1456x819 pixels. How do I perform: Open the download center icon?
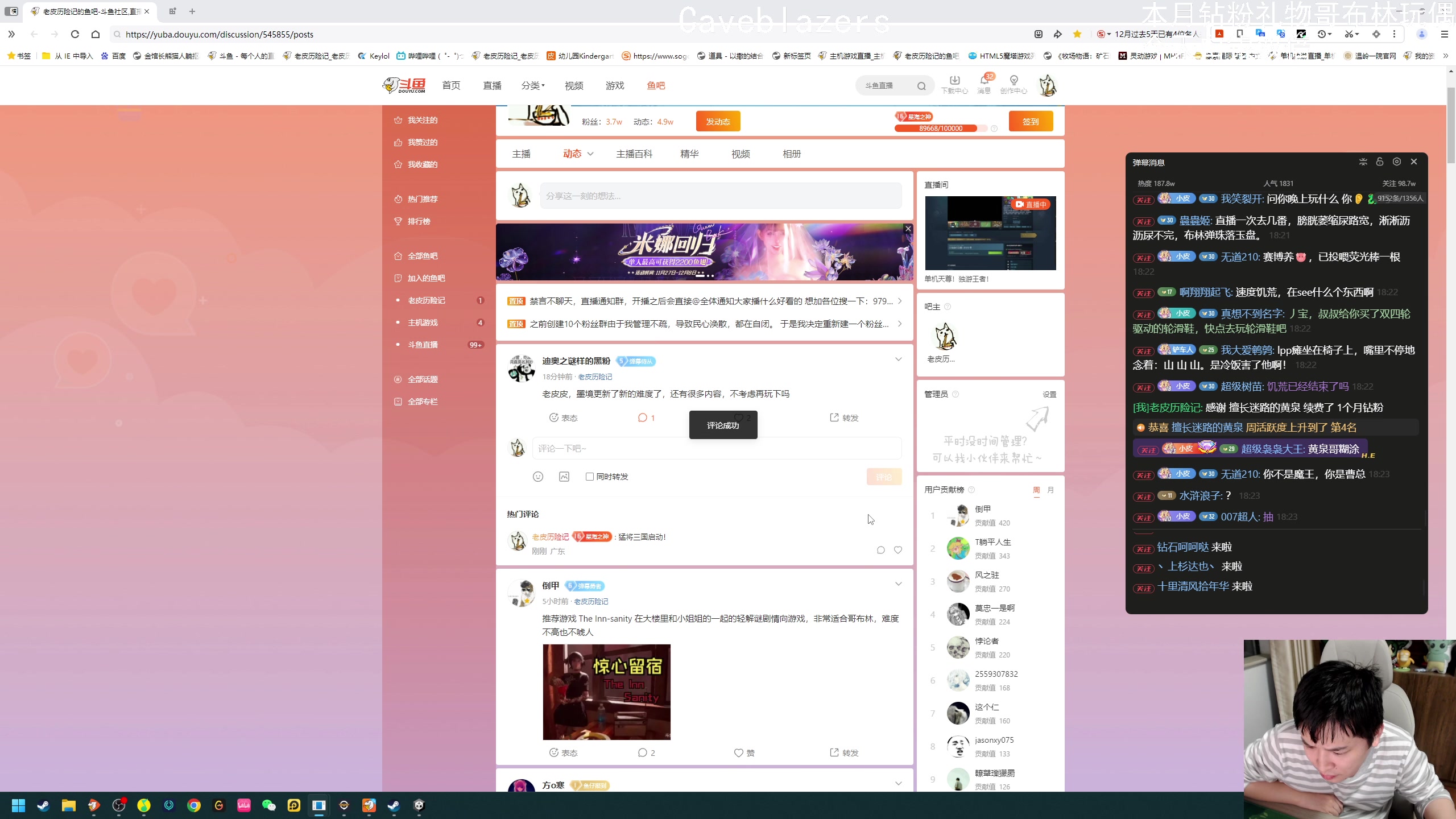pyautogui.click(x=954, y=81)
